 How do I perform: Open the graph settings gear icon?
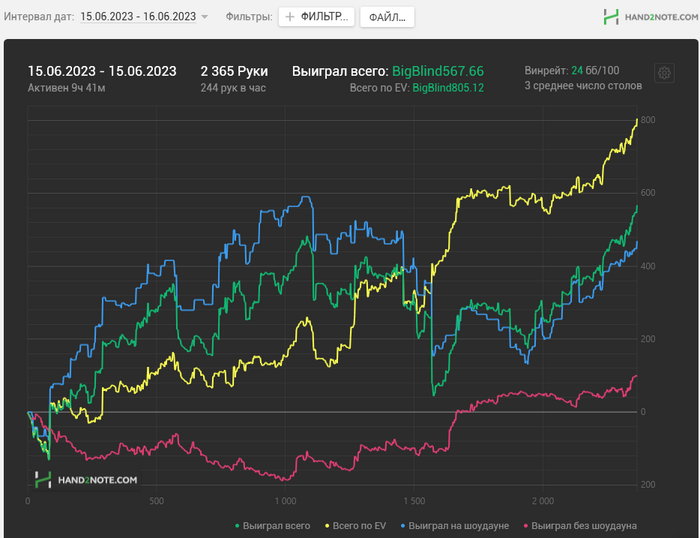pos(664,73)
